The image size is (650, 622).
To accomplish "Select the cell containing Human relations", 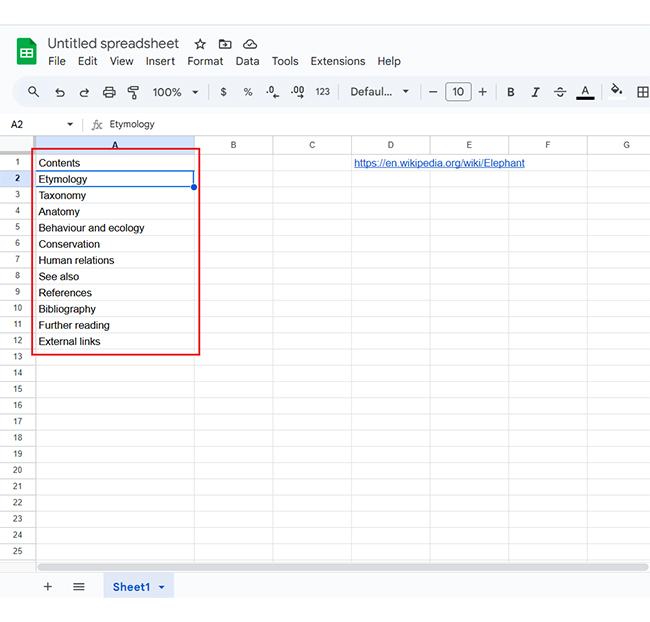I will point(77,260).
